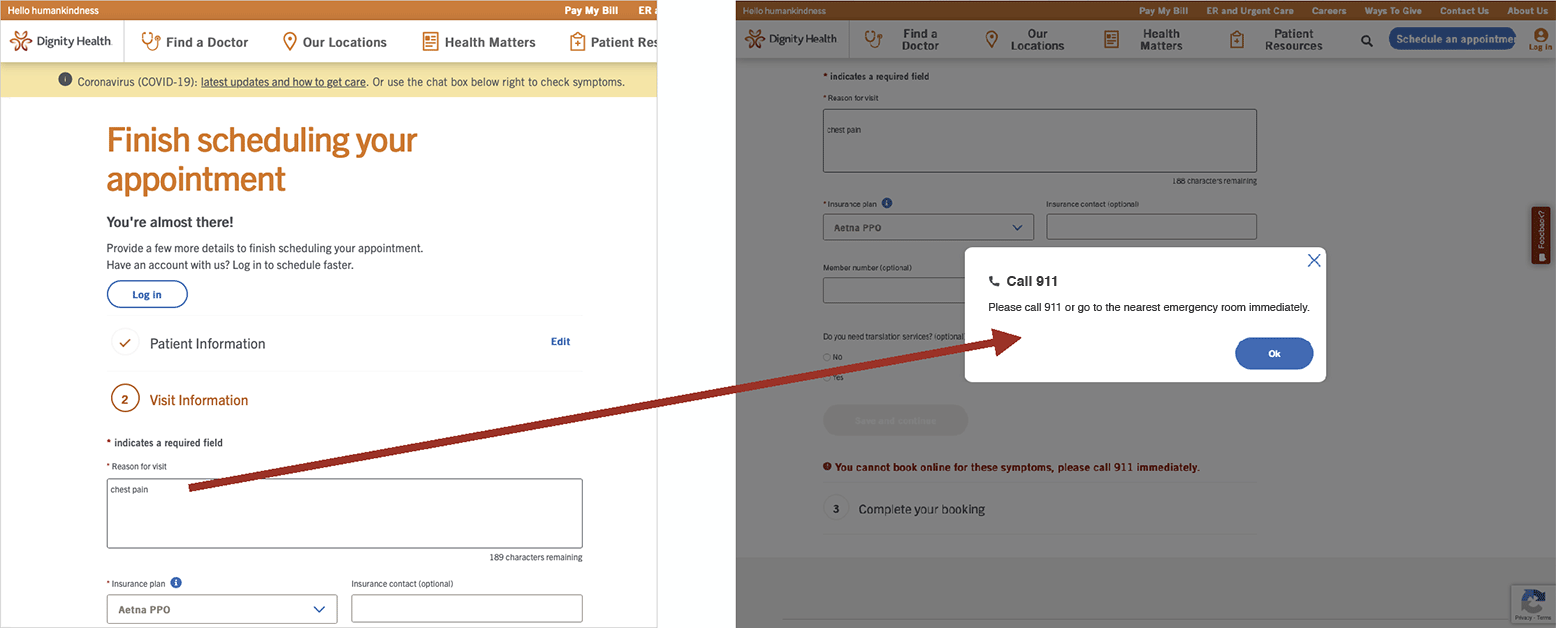Click the outlined Log in button
The image size is (1556, 628).
[x=147, y=294]
